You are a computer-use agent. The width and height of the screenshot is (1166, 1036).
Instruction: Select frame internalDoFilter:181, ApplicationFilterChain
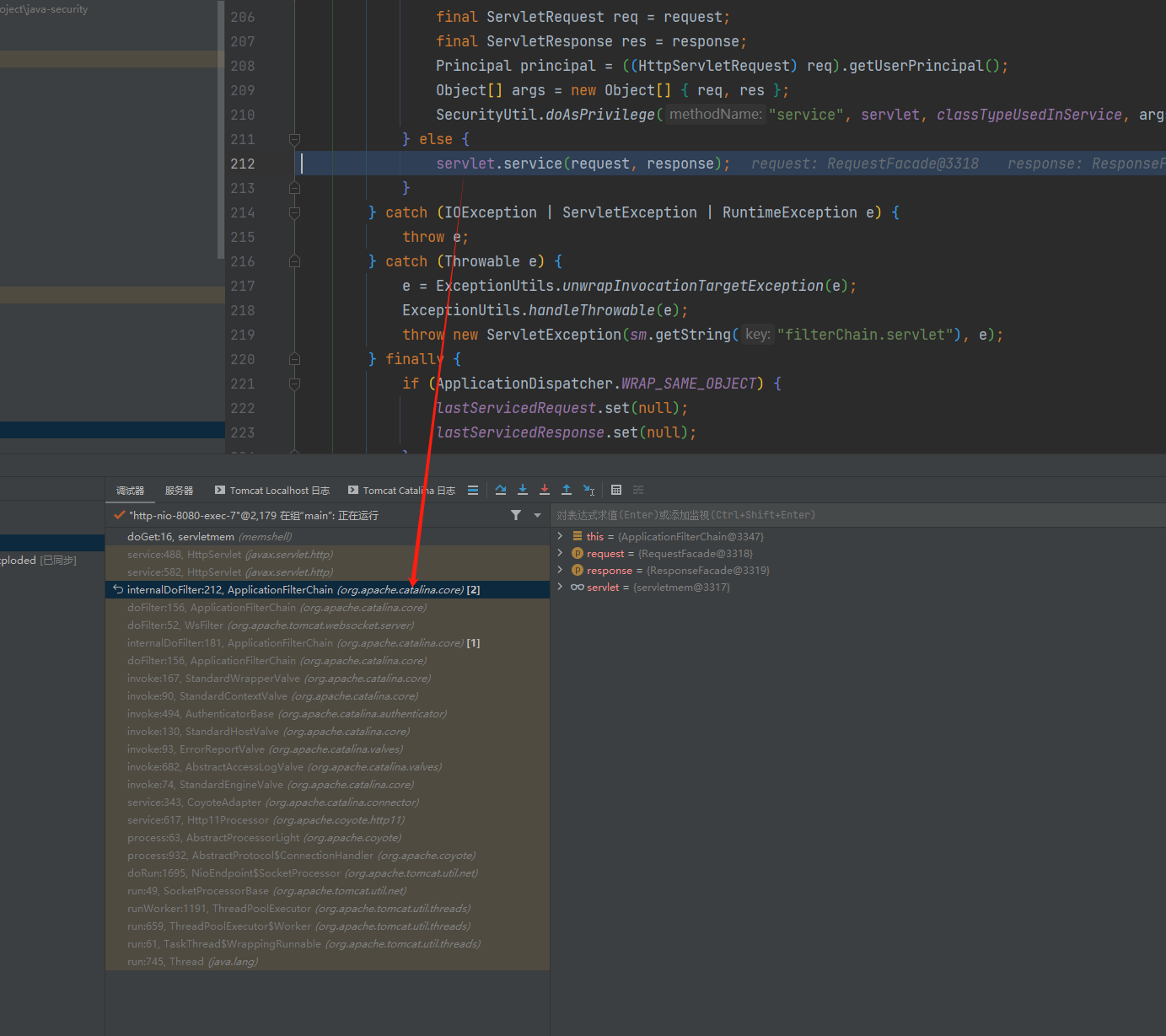[x=327, y=643]
